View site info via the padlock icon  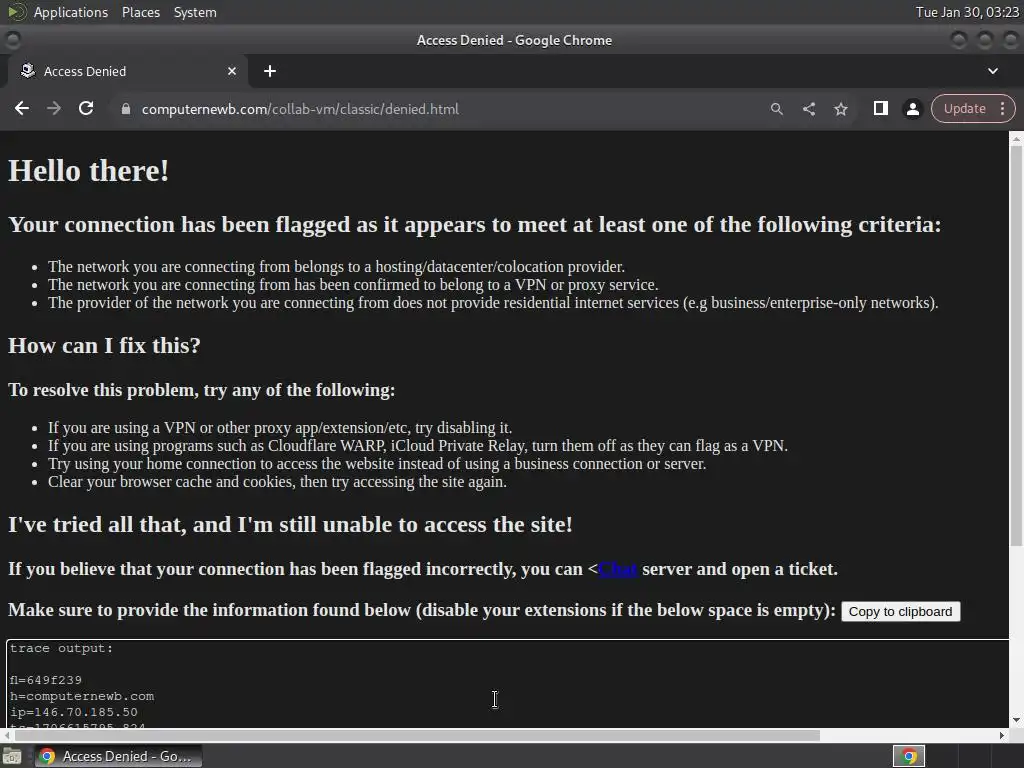click(x=125, y=109)
